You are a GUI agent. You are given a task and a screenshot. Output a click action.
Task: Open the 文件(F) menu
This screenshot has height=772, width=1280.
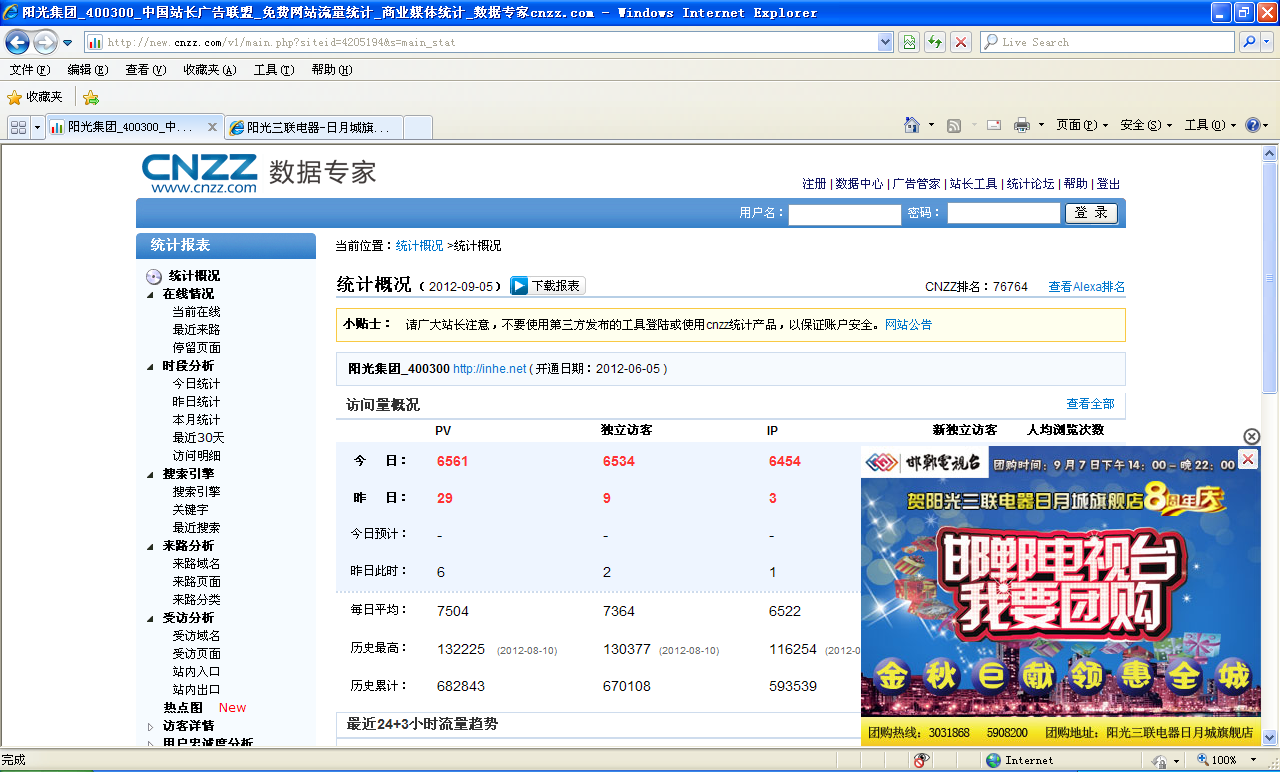pyautogui.click(x=29, y=70)
